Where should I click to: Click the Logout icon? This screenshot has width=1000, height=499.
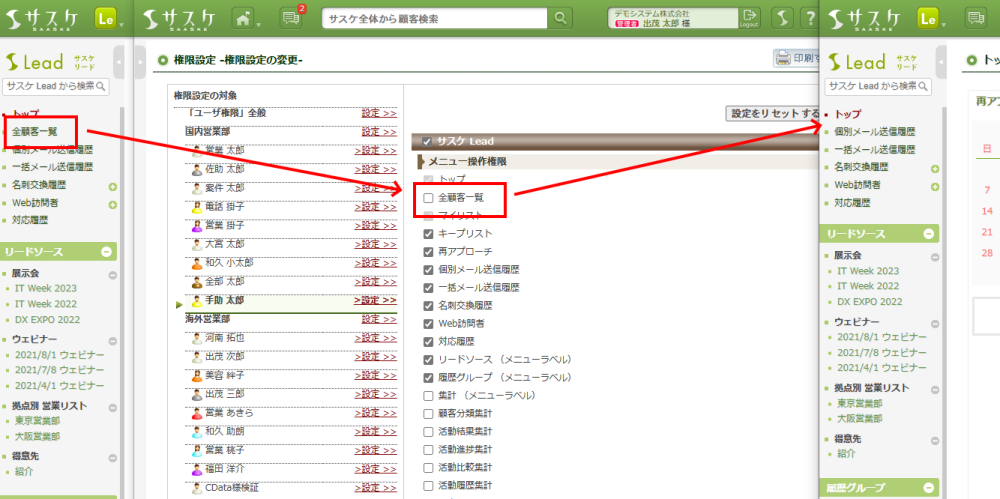pos(750,17)
